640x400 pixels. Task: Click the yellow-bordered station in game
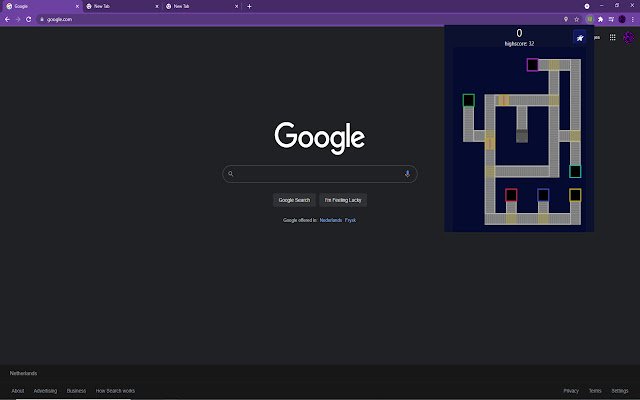click(x=575, y=195)
